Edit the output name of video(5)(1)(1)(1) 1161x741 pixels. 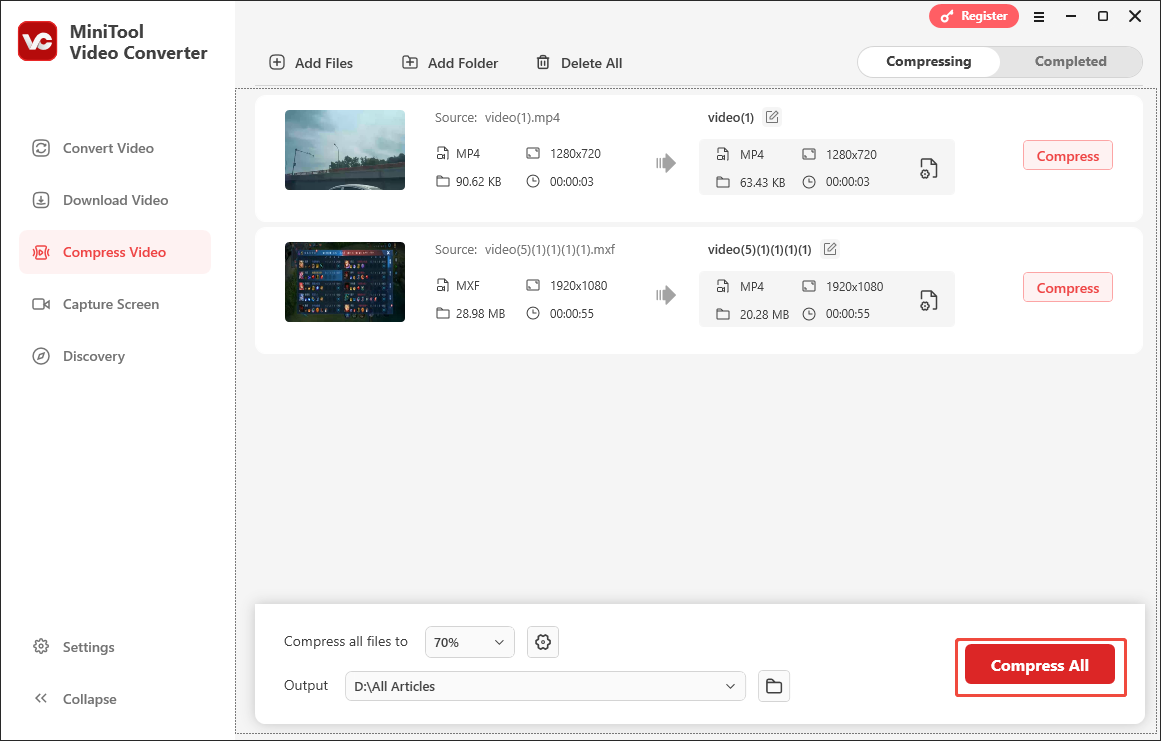830,249
